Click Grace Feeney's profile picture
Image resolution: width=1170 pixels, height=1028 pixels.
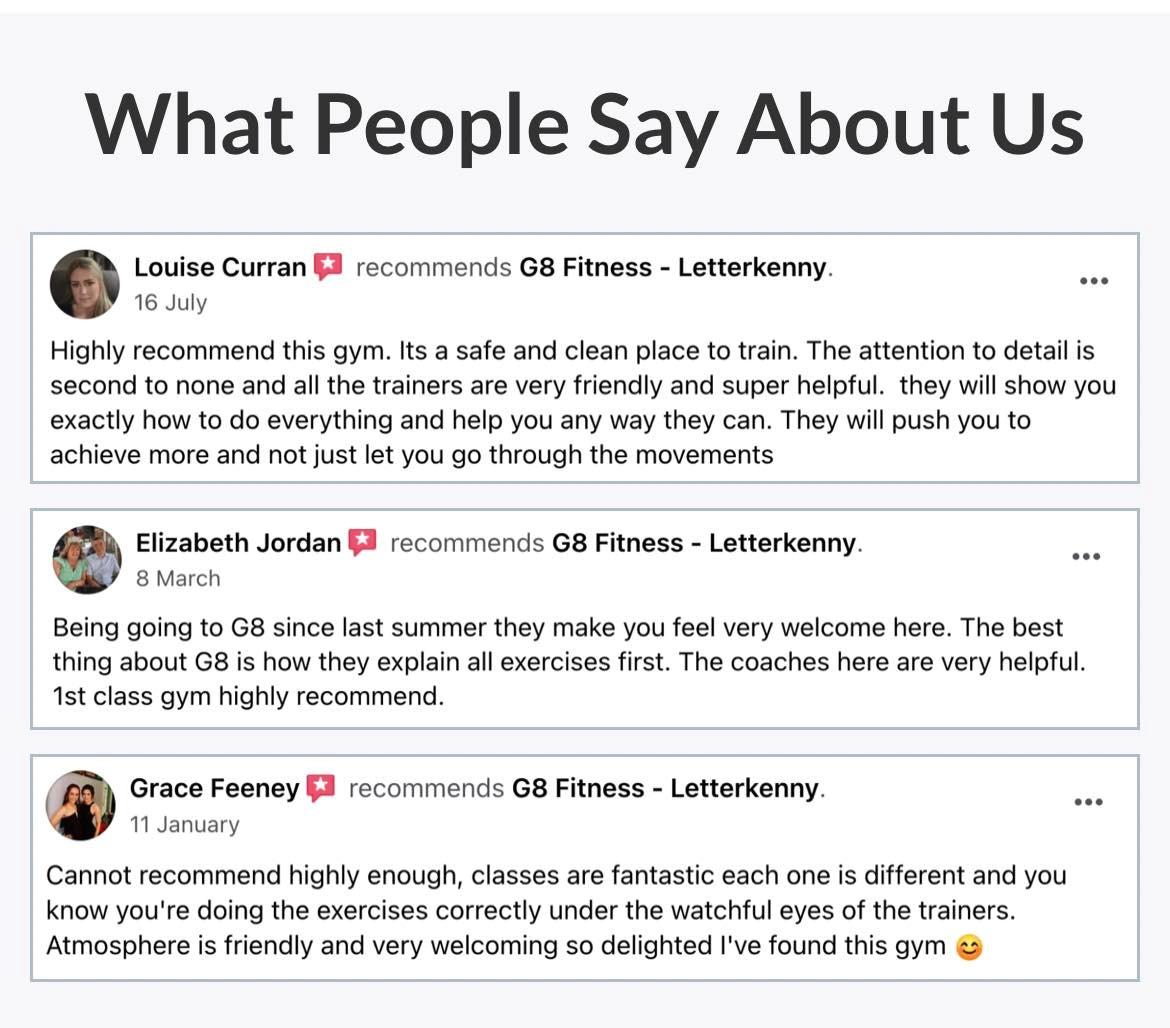pos(81,805)
